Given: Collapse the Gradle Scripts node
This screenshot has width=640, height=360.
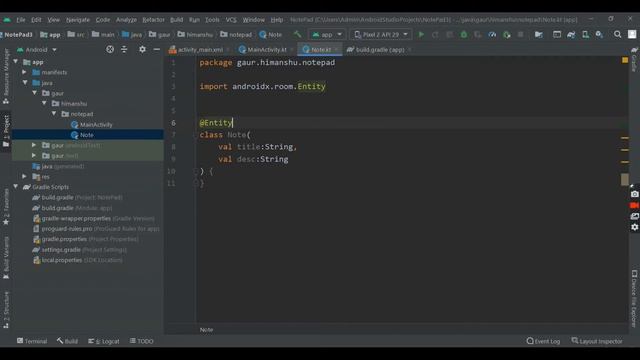Looking at the screenshot, I should point(16,187).
